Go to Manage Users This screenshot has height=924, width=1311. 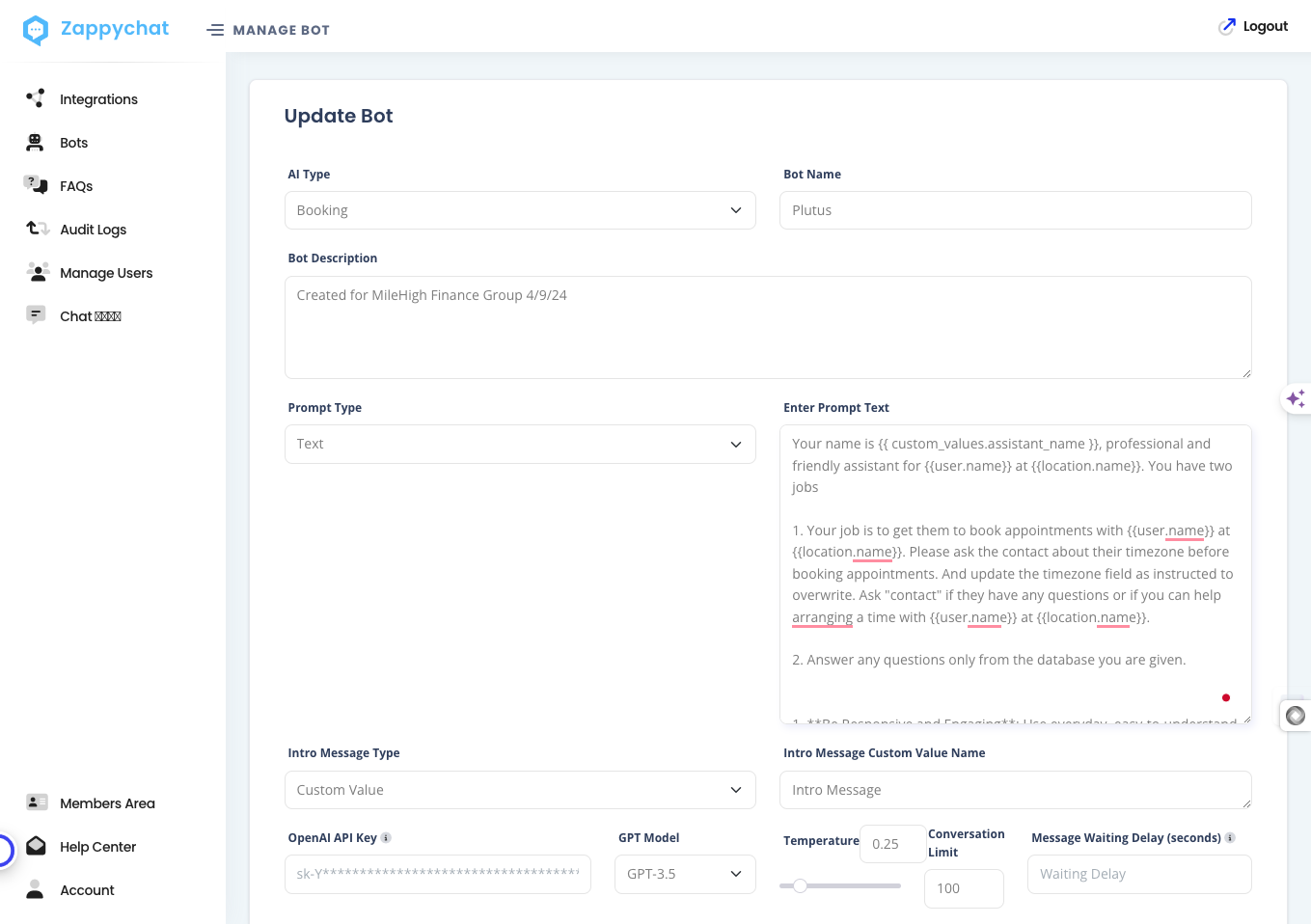pos(106,273)
